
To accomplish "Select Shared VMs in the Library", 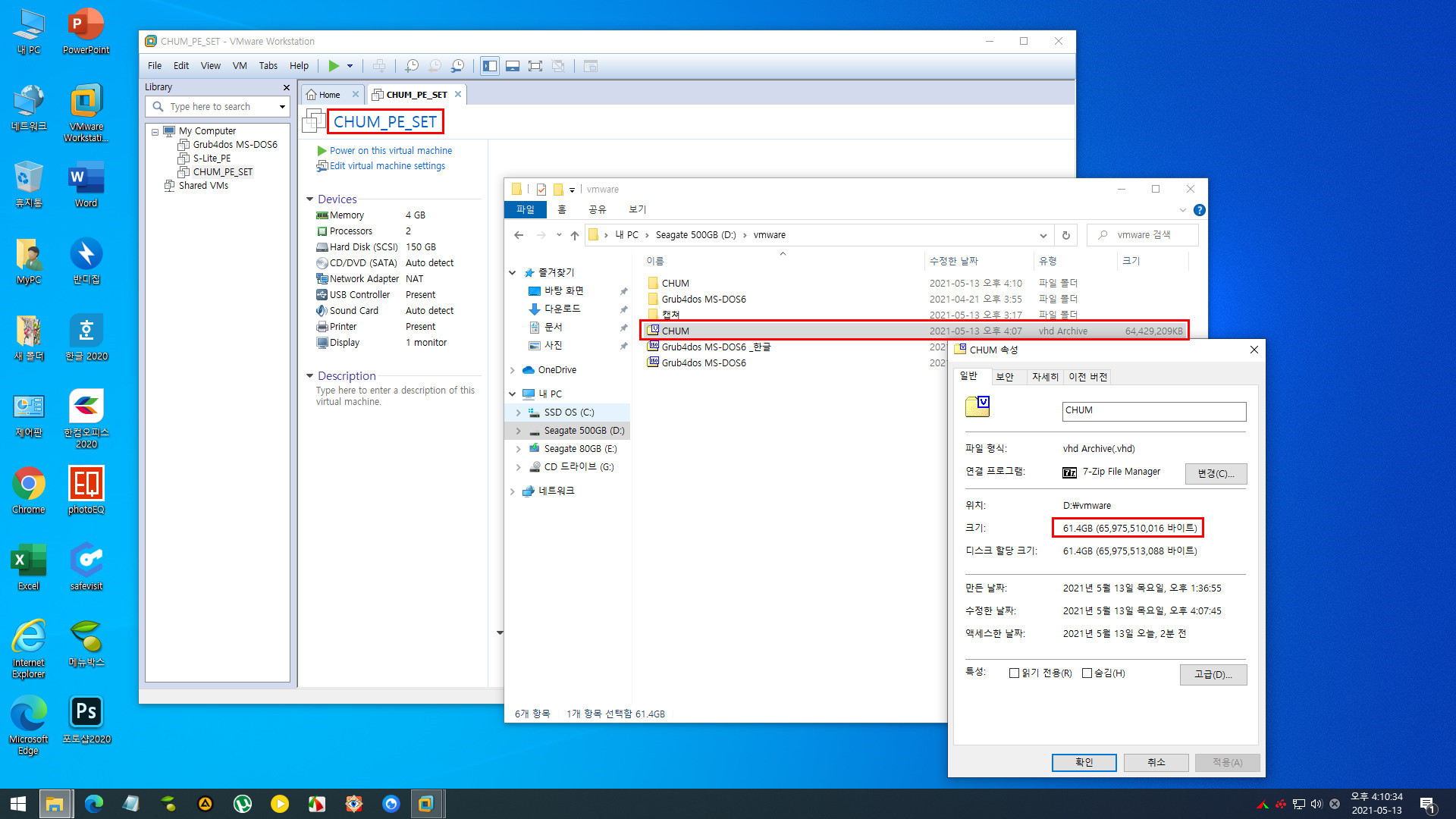I will click(203, 186).
